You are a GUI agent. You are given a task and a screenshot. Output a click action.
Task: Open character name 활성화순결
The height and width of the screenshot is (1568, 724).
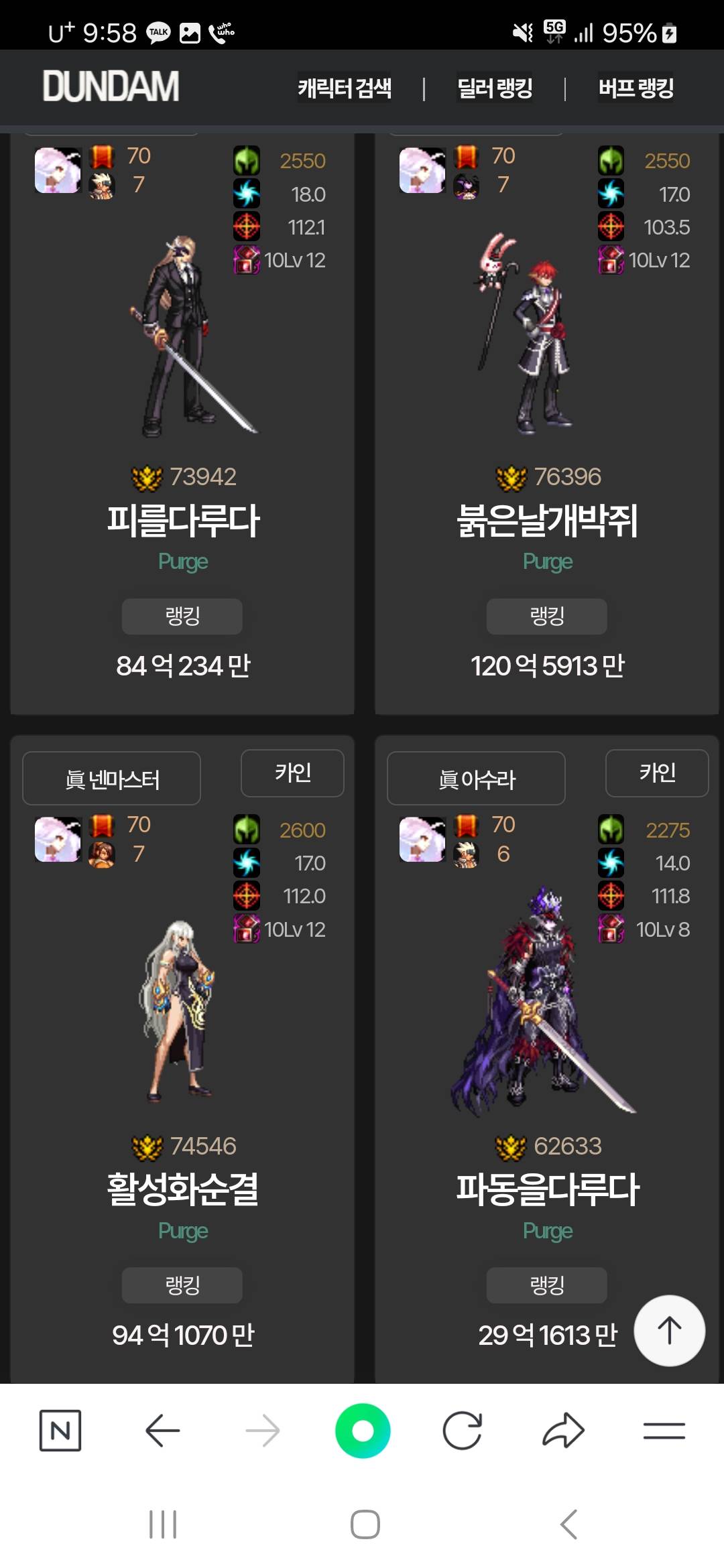182,1189
